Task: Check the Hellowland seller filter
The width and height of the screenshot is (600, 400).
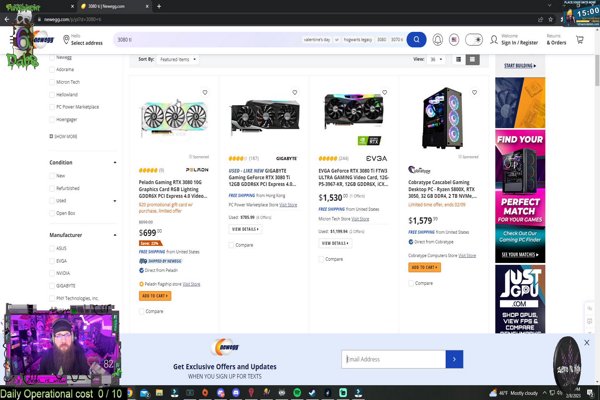Action: (x=52, y=95)
